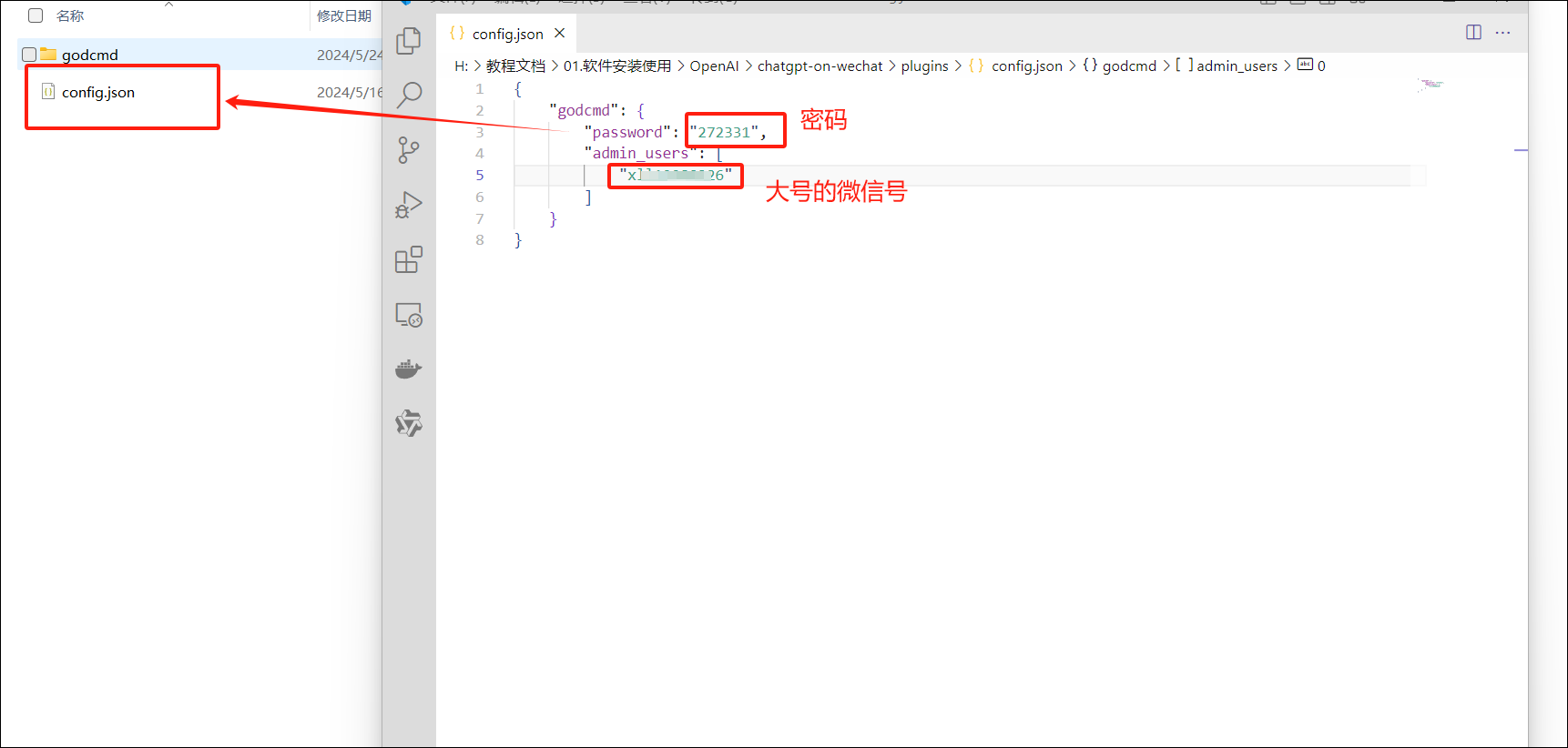Viewport: 1568px width, 748px height.
Task: Open the Search view icon
Action: [409, 95]
